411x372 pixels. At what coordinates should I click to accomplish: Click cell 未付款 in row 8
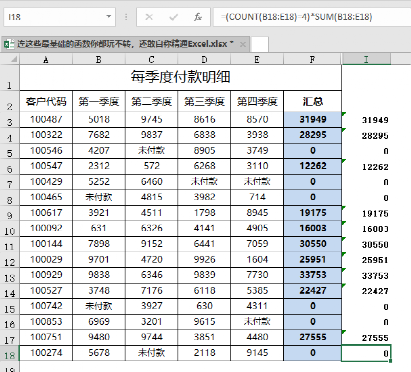[x=99, y=197]
